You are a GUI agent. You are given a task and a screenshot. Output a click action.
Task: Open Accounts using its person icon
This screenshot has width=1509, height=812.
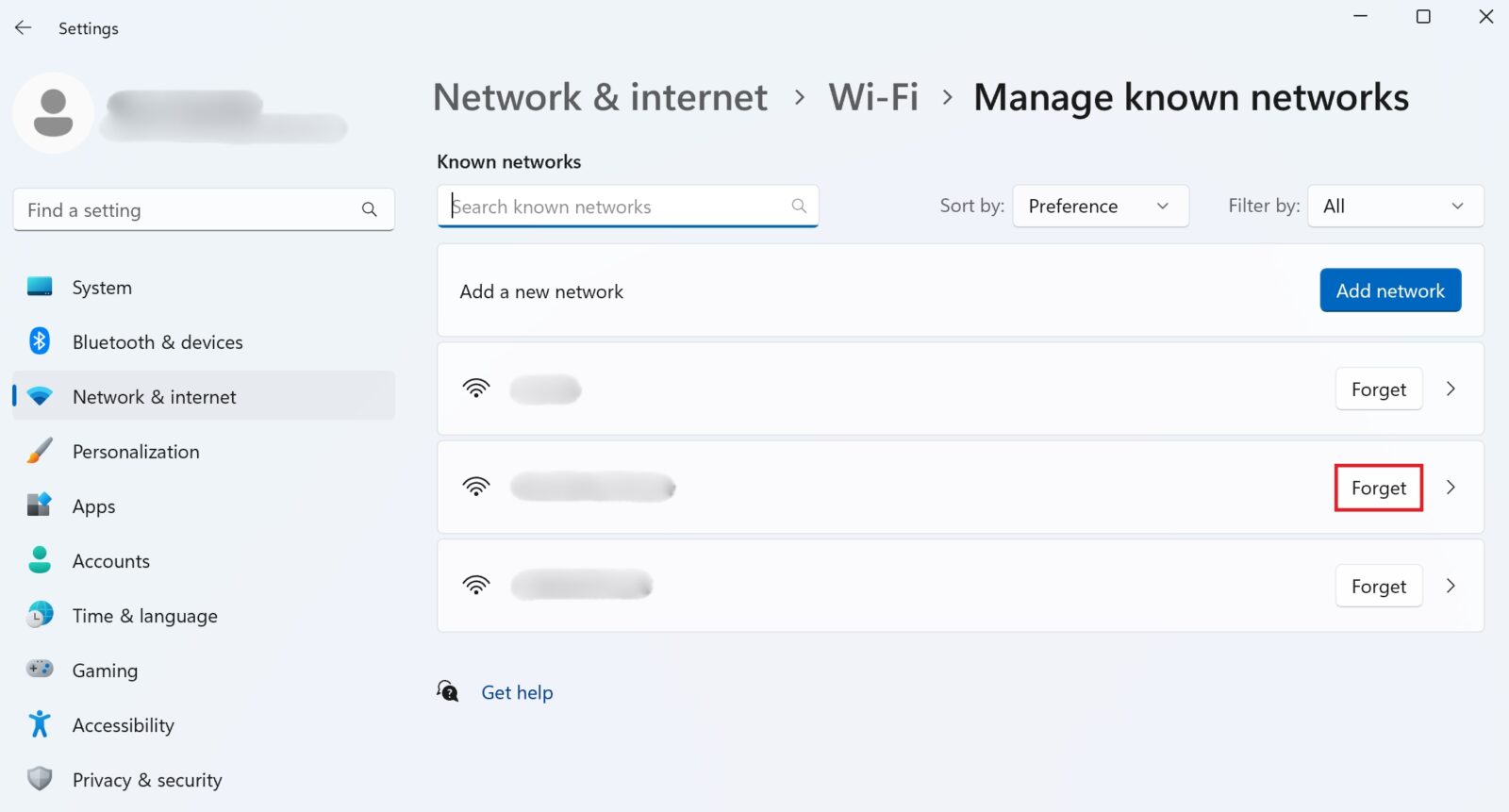(x=39, y=560)
